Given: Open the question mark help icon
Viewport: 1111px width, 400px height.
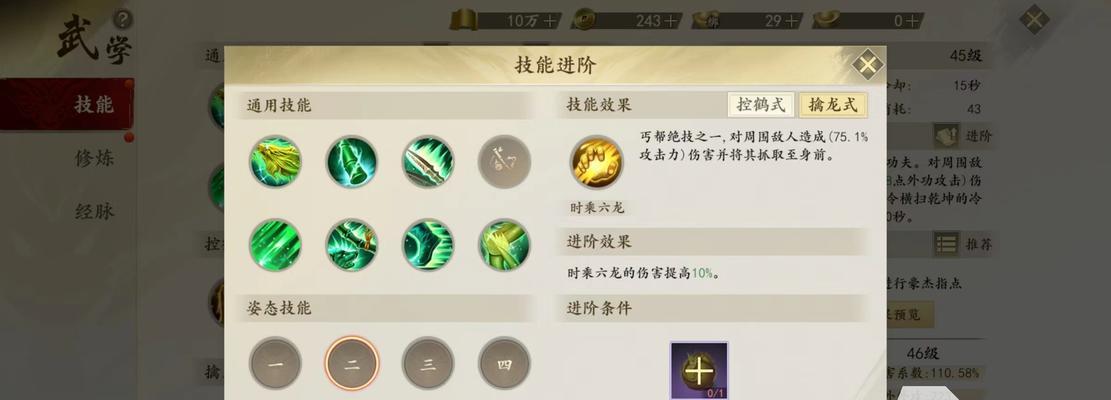Looking at the screenshot, I should click(123, 19).
